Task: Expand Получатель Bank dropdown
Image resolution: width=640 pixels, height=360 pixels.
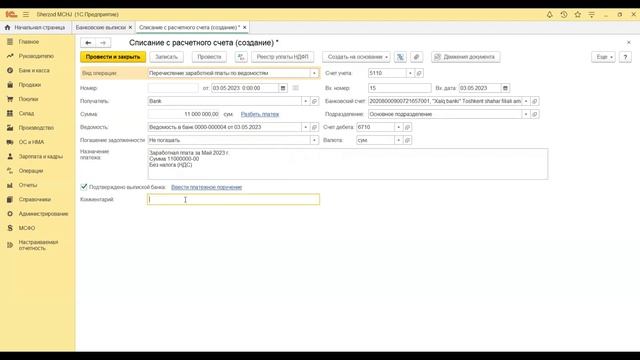Action: 305,101
